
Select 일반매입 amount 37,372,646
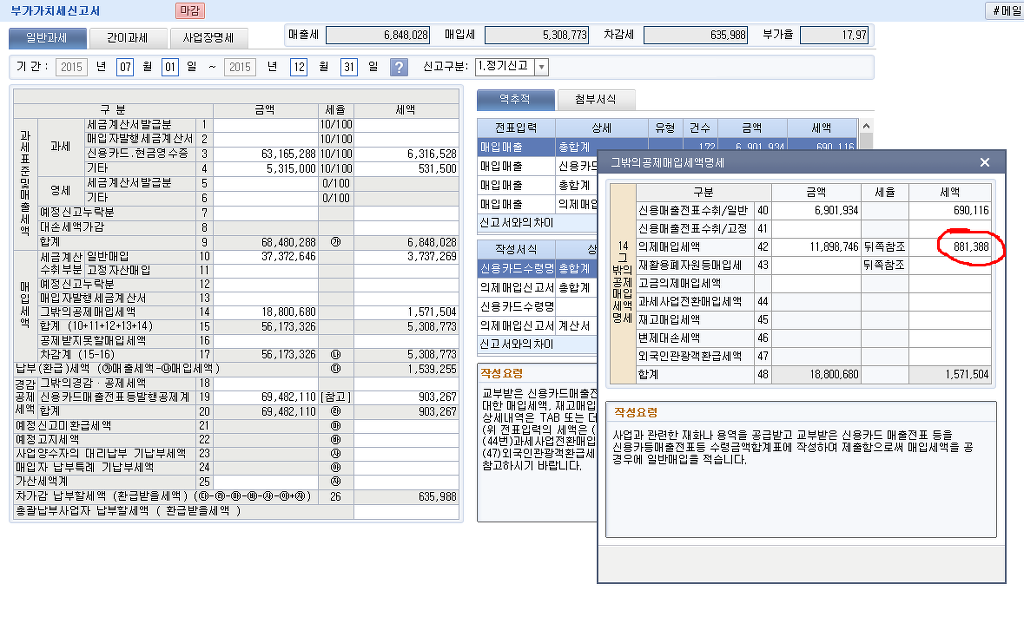266,257
